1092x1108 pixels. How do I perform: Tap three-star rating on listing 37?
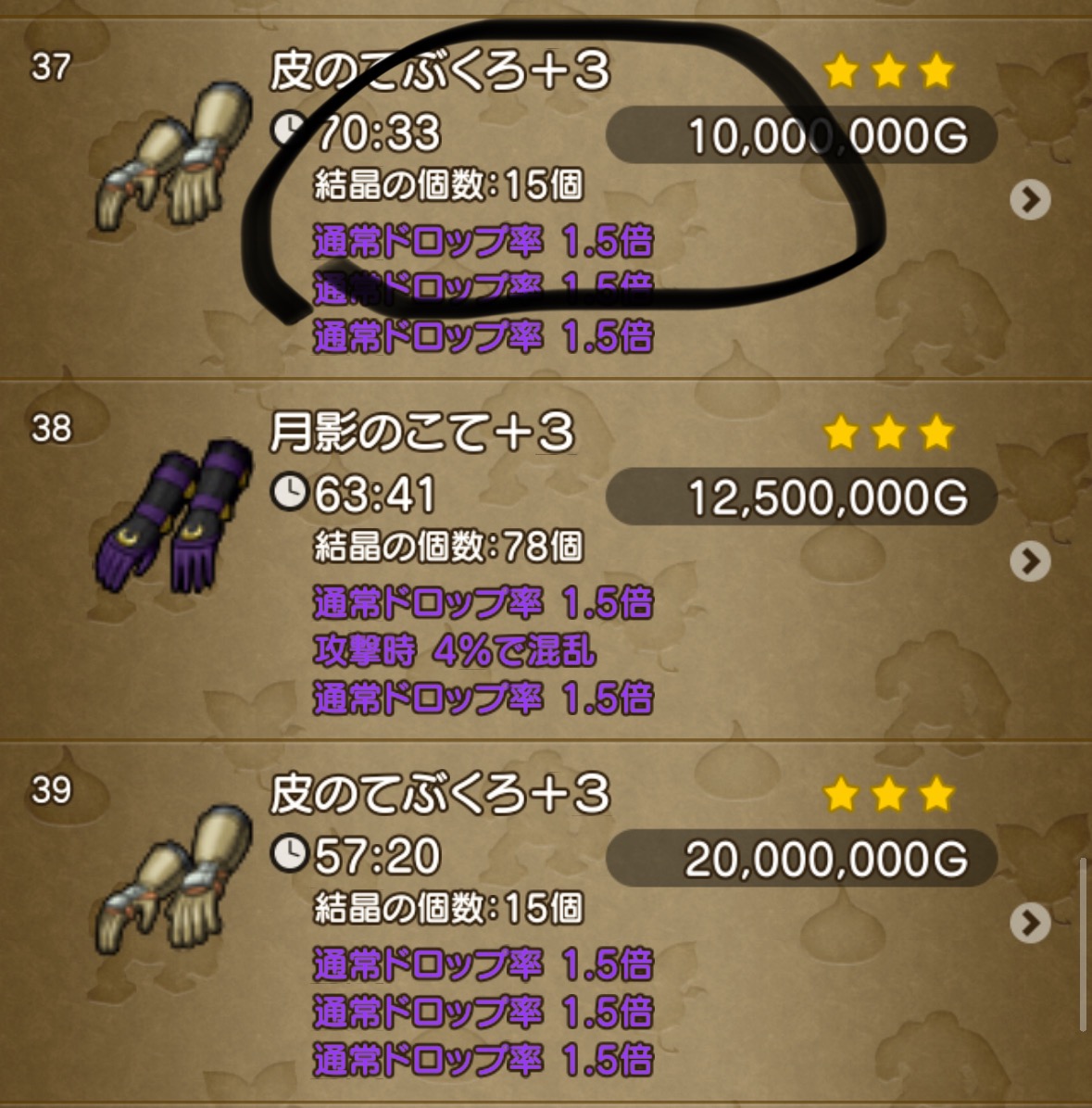(x=888, y=71)
